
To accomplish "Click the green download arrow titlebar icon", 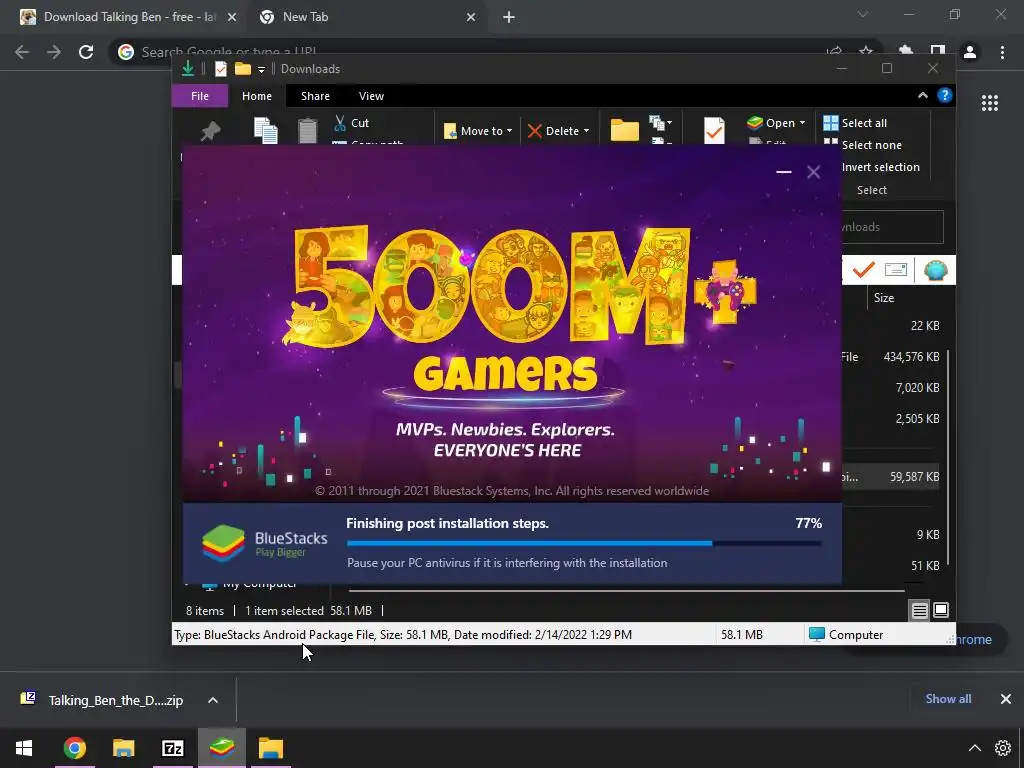I will [x=187, y=69].
